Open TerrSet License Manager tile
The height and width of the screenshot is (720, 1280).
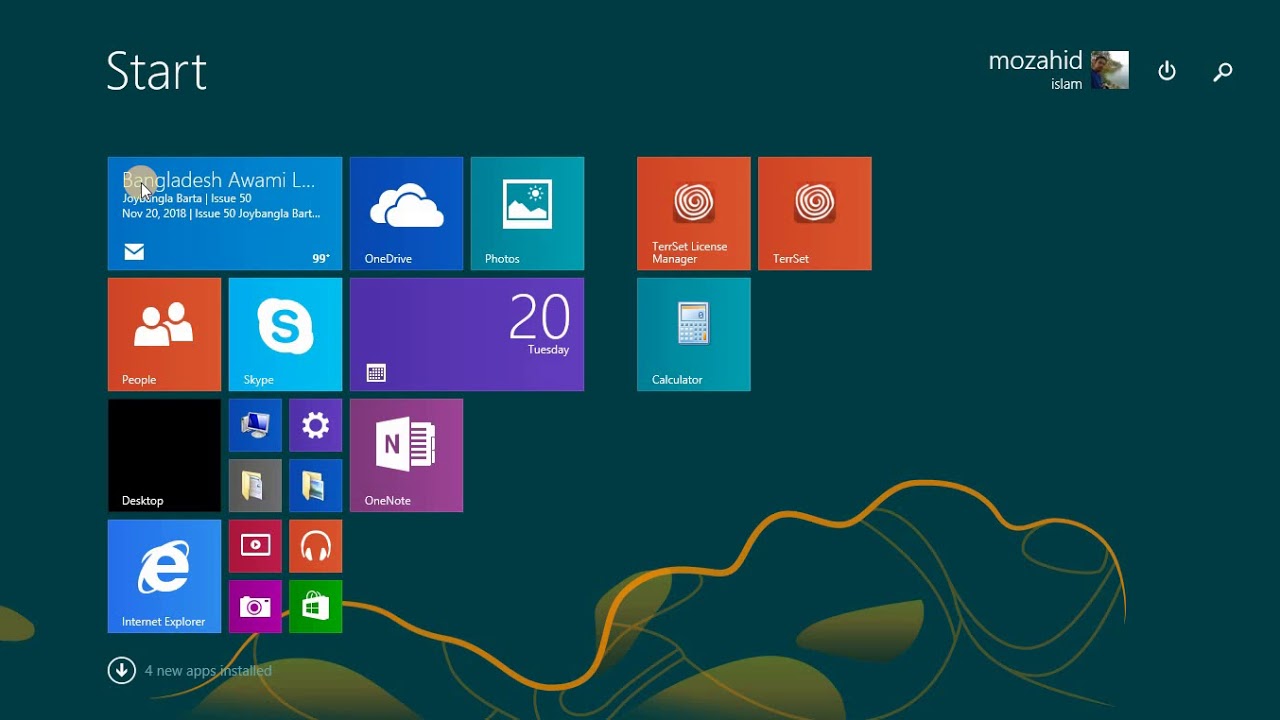tap(693, 213)
